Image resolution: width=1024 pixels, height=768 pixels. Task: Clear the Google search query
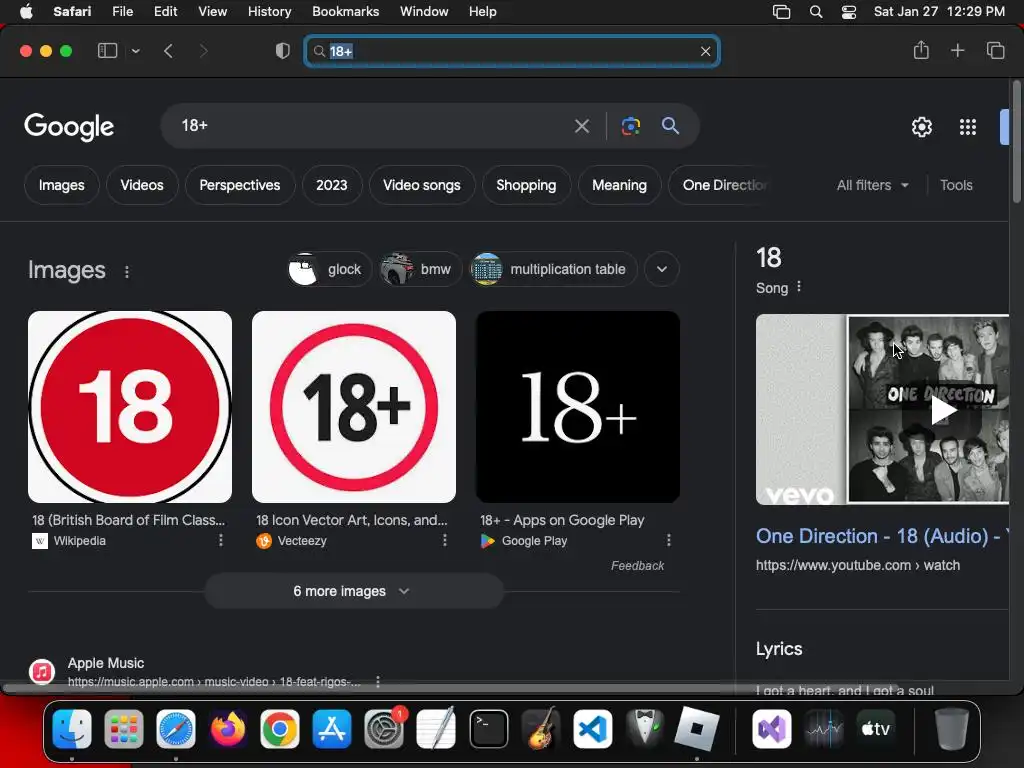click(581, 126)
